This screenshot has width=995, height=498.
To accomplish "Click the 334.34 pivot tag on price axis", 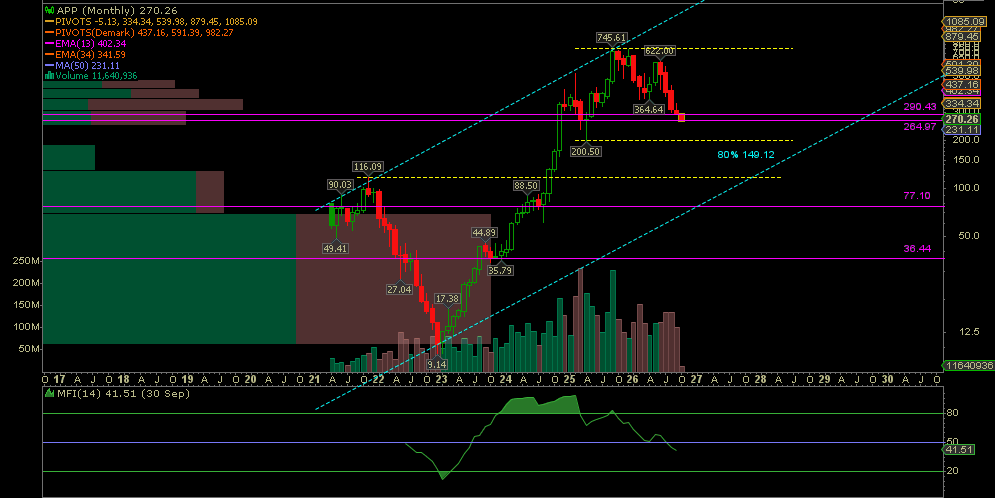I will 963,103.
